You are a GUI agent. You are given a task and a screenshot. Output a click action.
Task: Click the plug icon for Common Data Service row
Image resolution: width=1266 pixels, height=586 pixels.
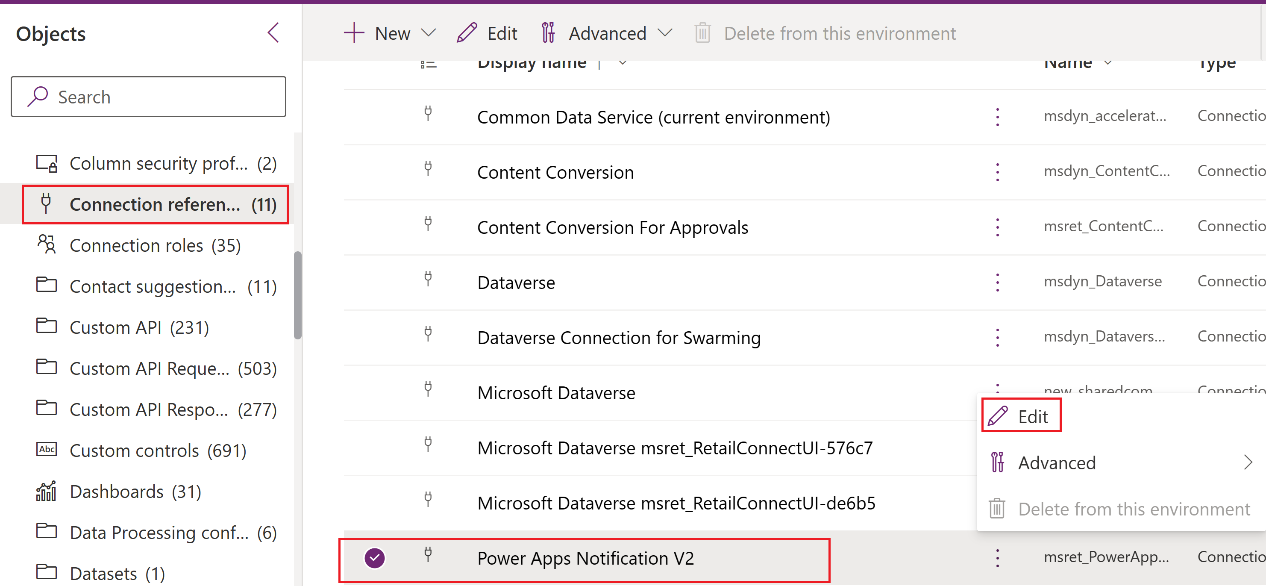[x=428, y=114]
